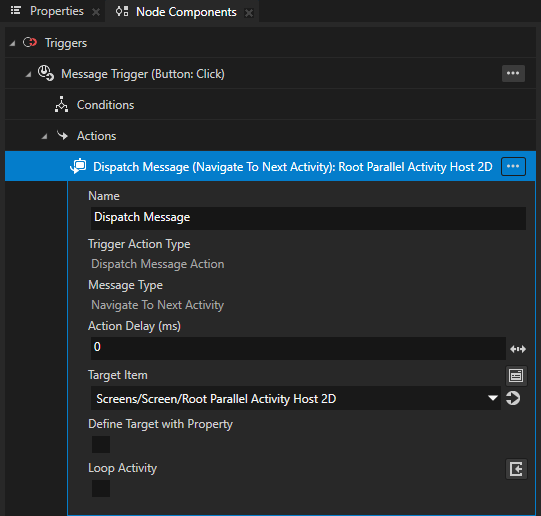This screenshot has height=516, width=541.
Task: Select the Triggers row label
Action: tap(66, 43)
